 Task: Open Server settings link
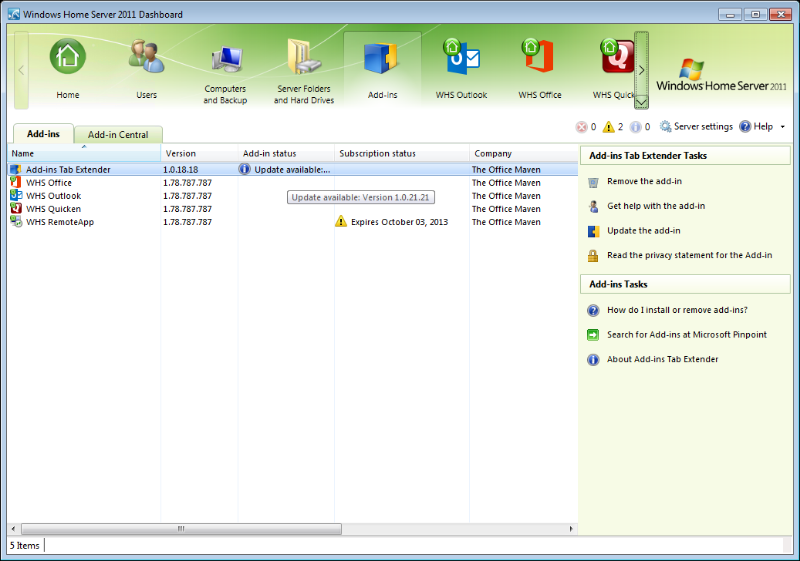(x=703, y=126)
